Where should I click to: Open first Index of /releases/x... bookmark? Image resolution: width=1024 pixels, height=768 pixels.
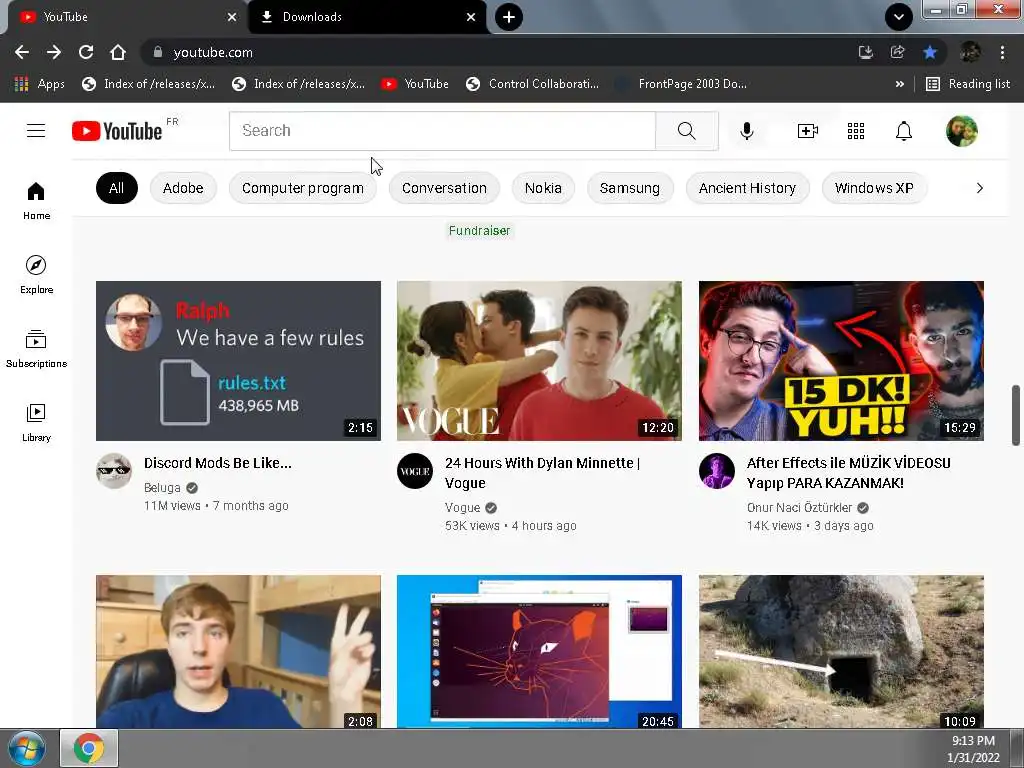click(148, 84)
